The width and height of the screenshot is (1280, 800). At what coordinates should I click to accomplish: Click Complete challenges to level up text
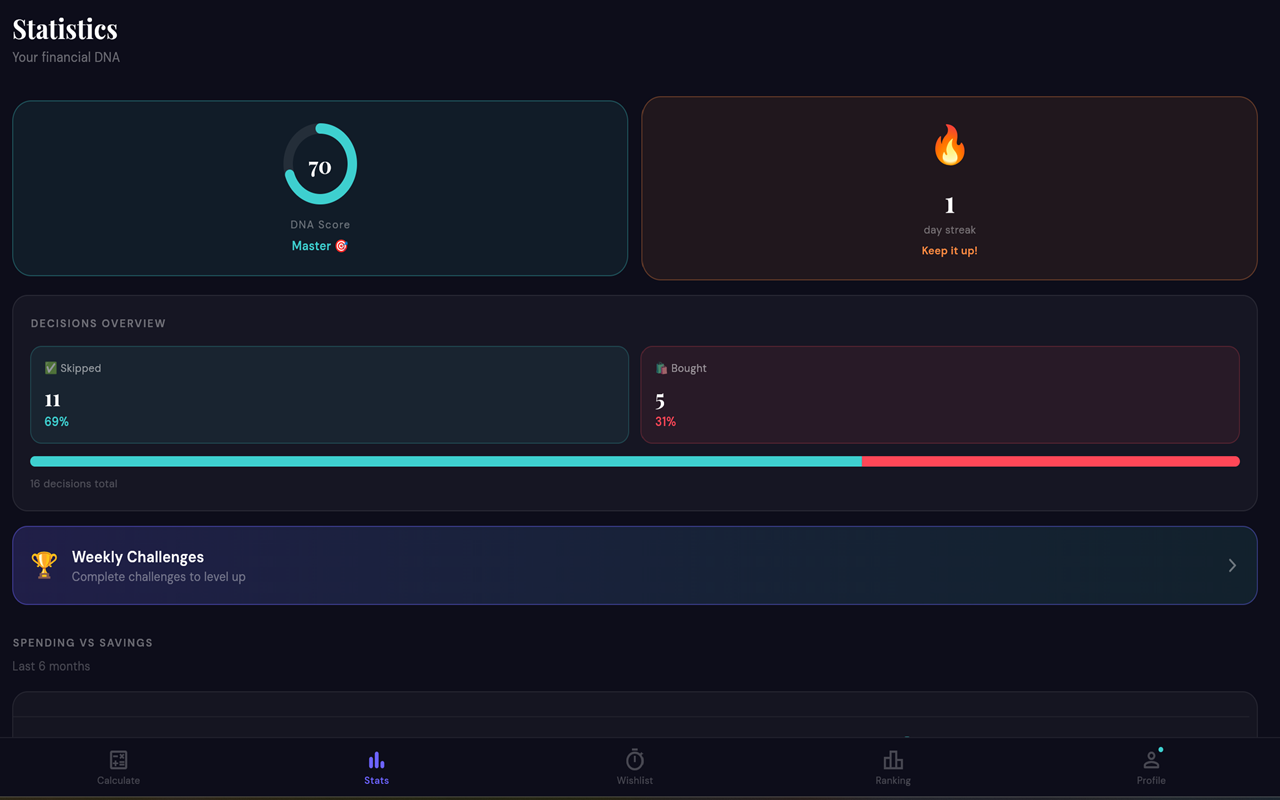tap(158, 577)
